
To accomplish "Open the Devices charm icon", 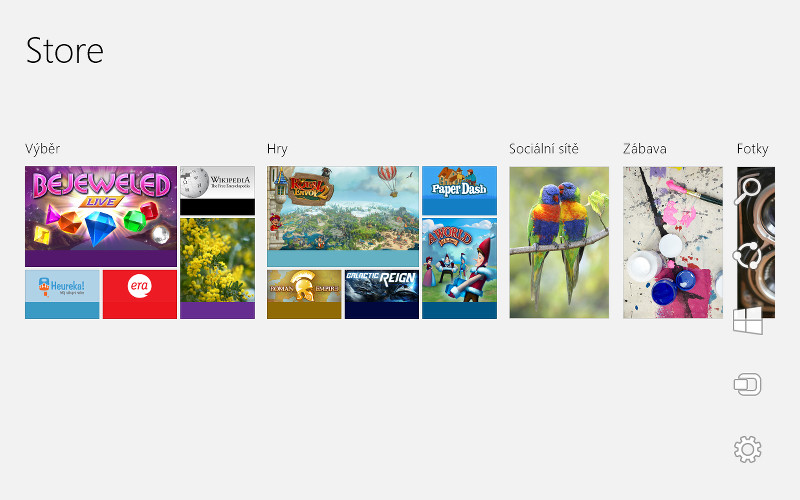I will point(747,385).
